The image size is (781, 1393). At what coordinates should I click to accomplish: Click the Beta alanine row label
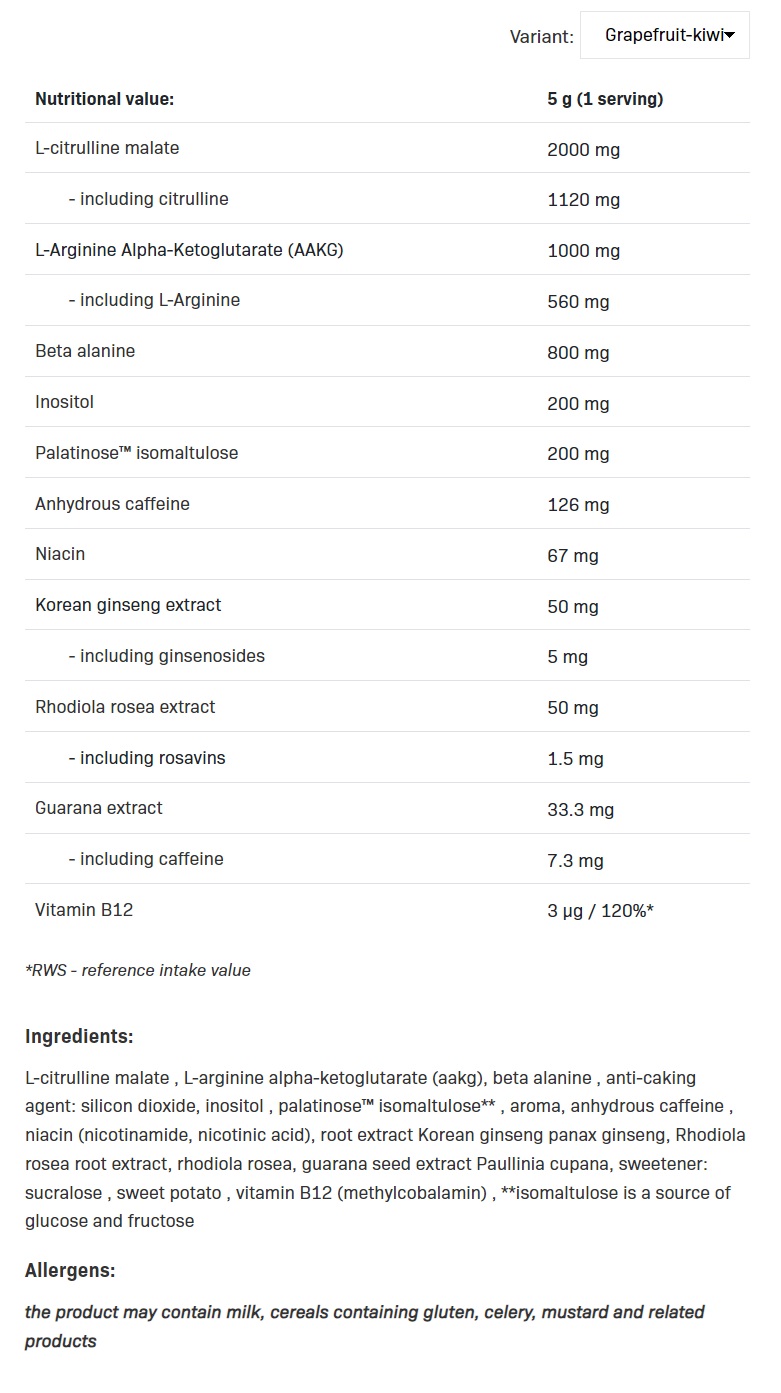point(85,351)
